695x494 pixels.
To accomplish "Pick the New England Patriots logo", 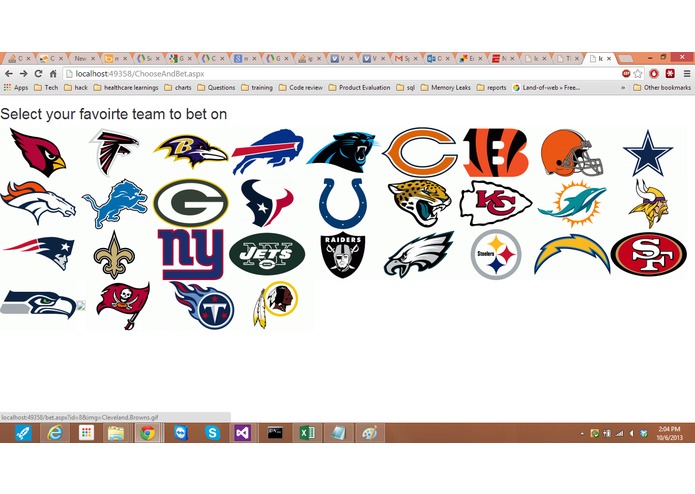I will (39, 253).
